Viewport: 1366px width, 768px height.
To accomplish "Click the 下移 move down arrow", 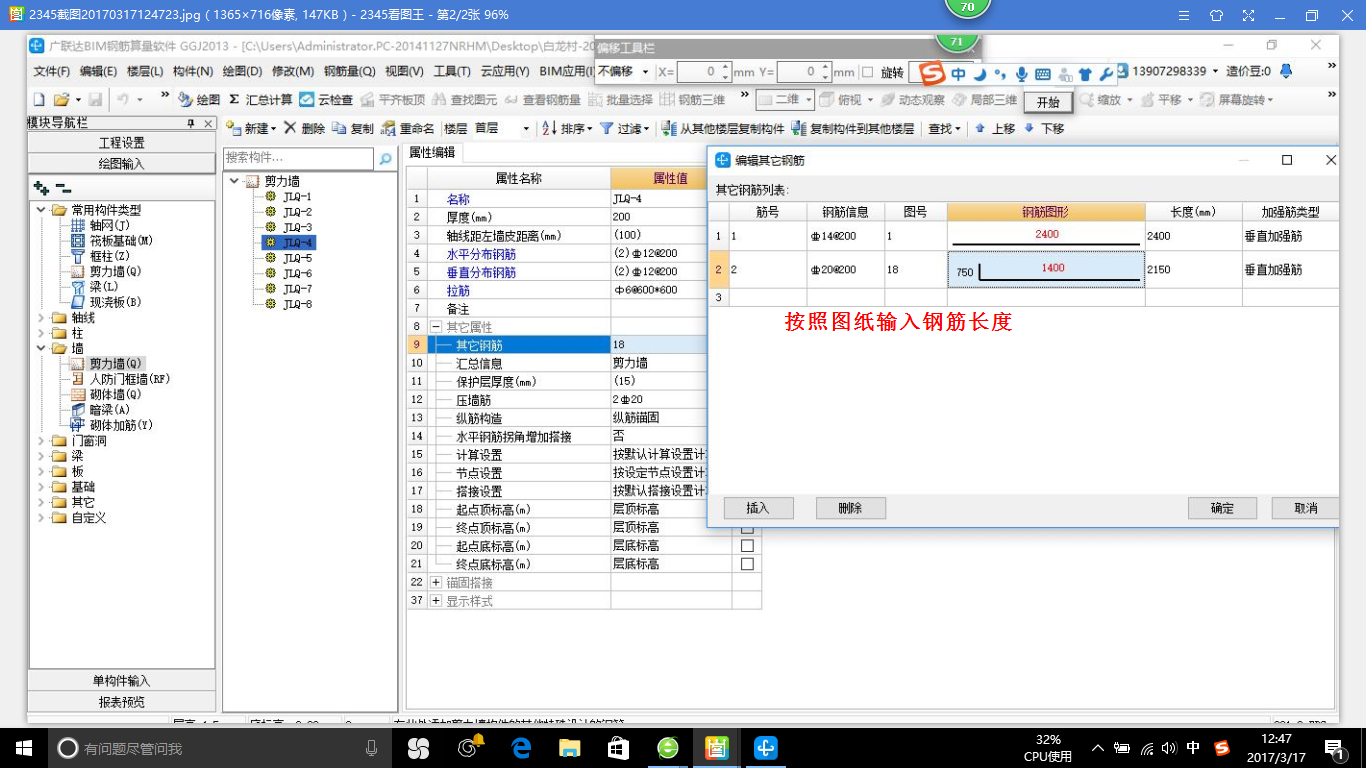I will (1028, 128).
